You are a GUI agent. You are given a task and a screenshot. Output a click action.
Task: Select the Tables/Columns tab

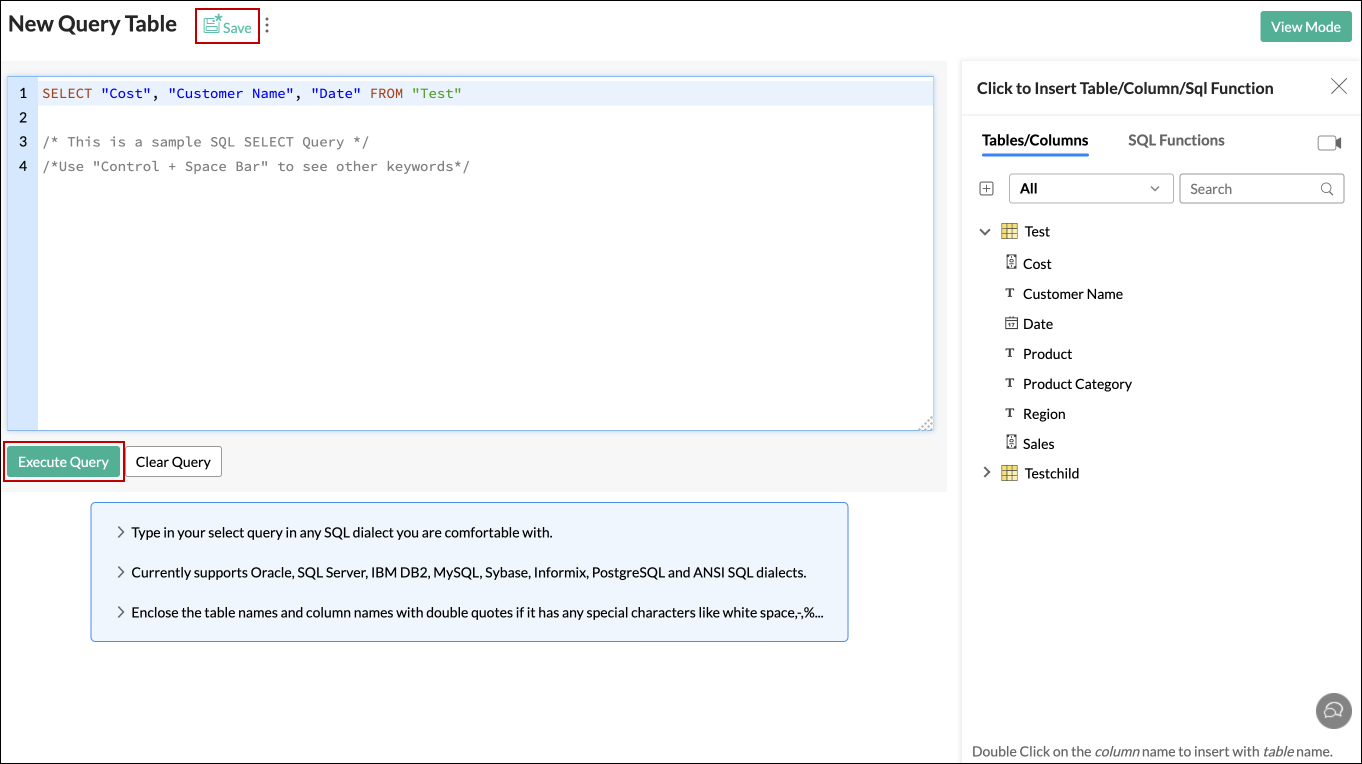point(1035,140)
